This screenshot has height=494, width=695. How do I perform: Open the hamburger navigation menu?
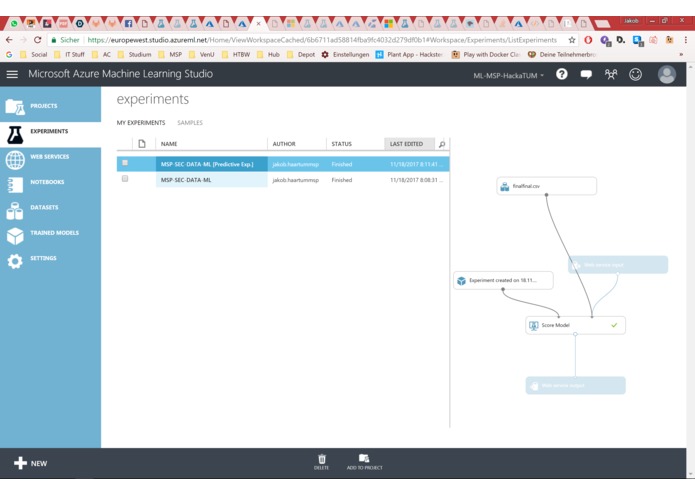pyautogui.click(x=12, y=74)
